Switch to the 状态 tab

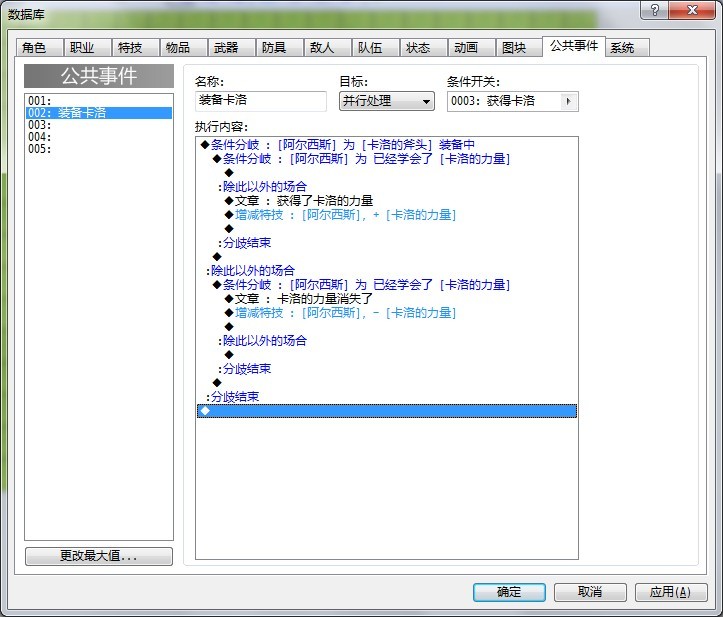coord(423,47)
